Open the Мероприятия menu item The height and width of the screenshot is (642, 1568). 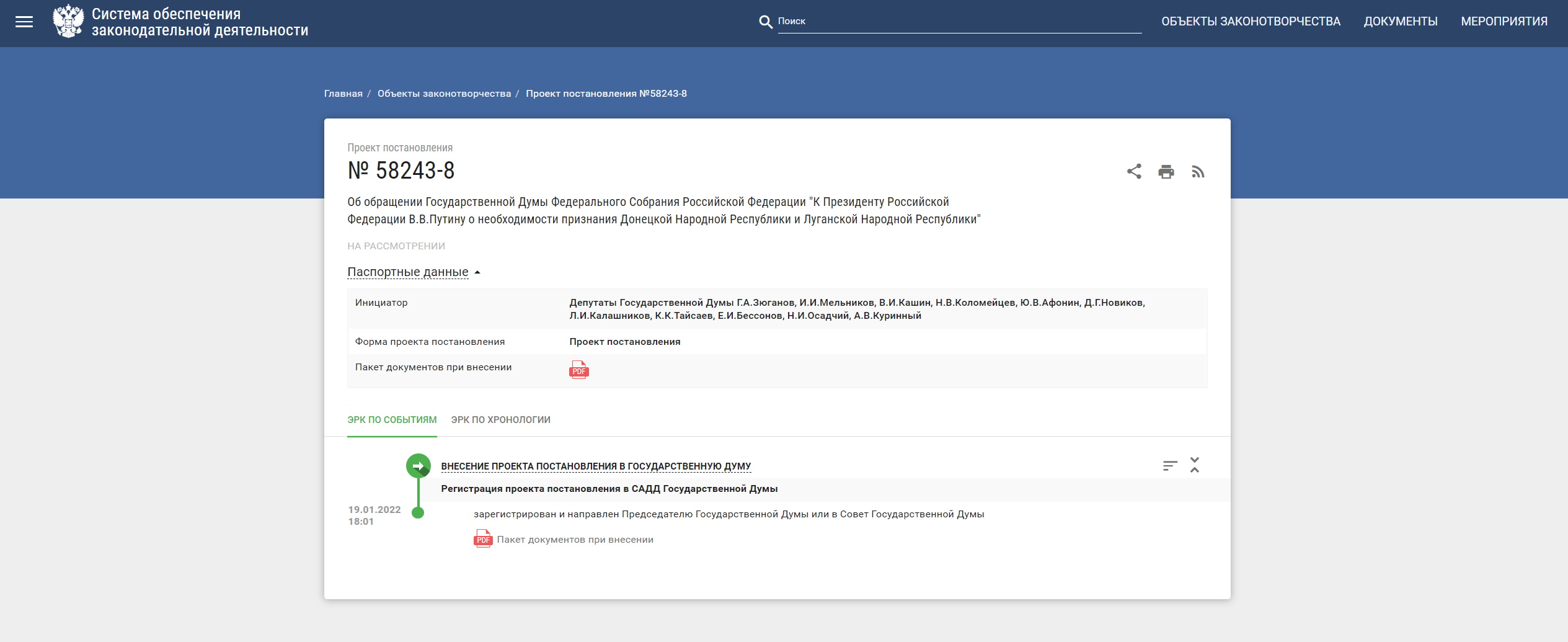[1504, 22]
